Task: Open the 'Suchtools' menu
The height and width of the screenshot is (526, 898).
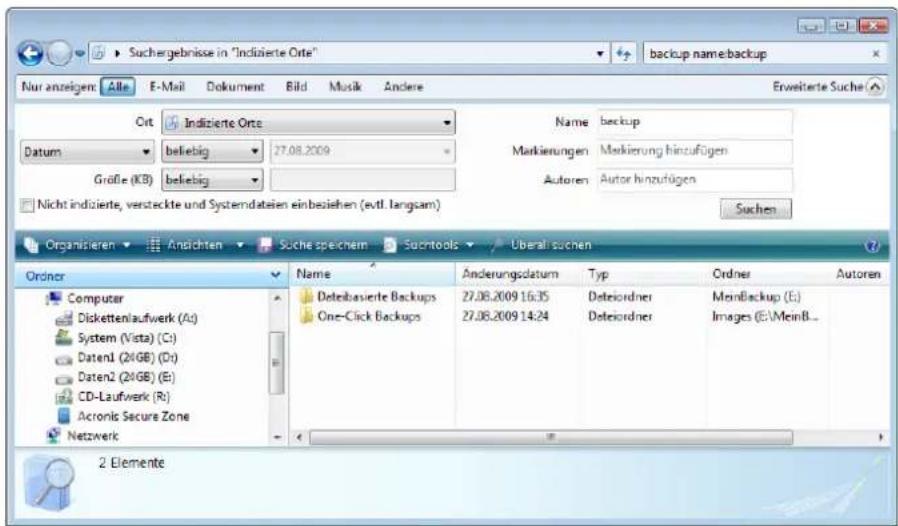Action: coord(428,245)
